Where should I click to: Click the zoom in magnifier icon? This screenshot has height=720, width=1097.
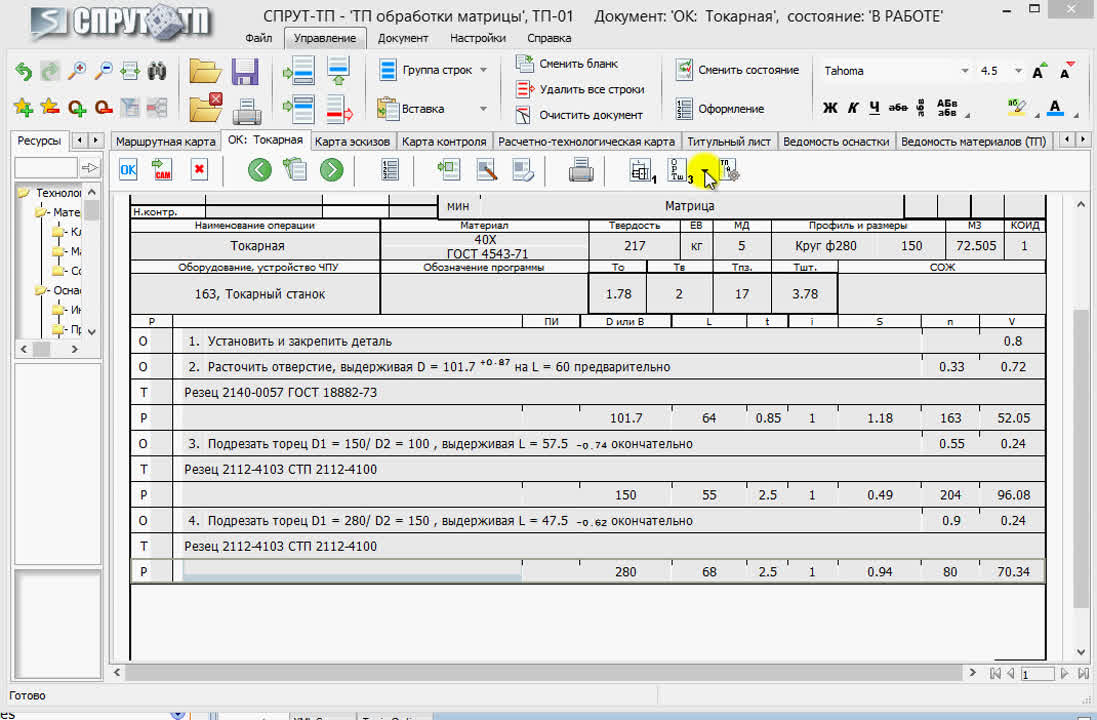(x=76, y=71)
